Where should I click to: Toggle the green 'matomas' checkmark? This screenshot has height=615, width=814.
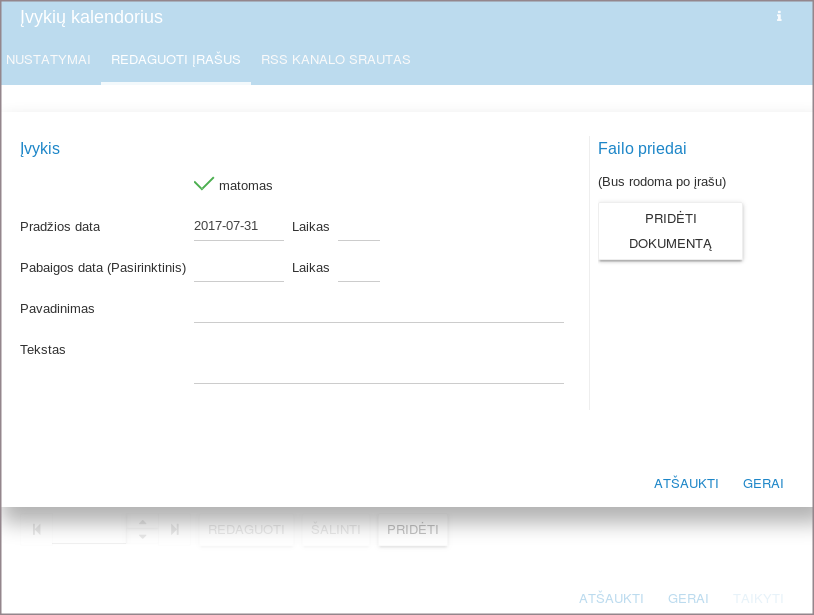[204, 185]
